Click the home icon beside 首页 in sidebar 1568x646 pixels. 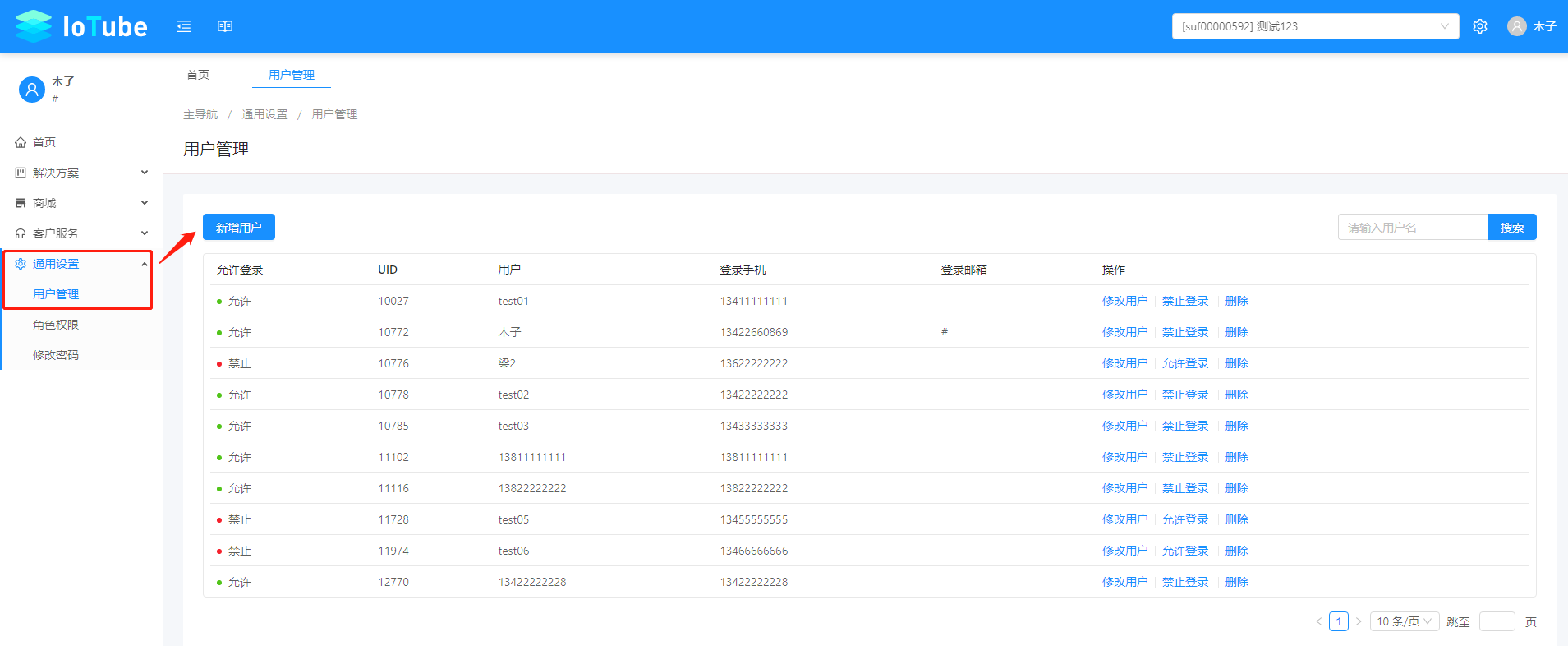[x=21, y=142]
